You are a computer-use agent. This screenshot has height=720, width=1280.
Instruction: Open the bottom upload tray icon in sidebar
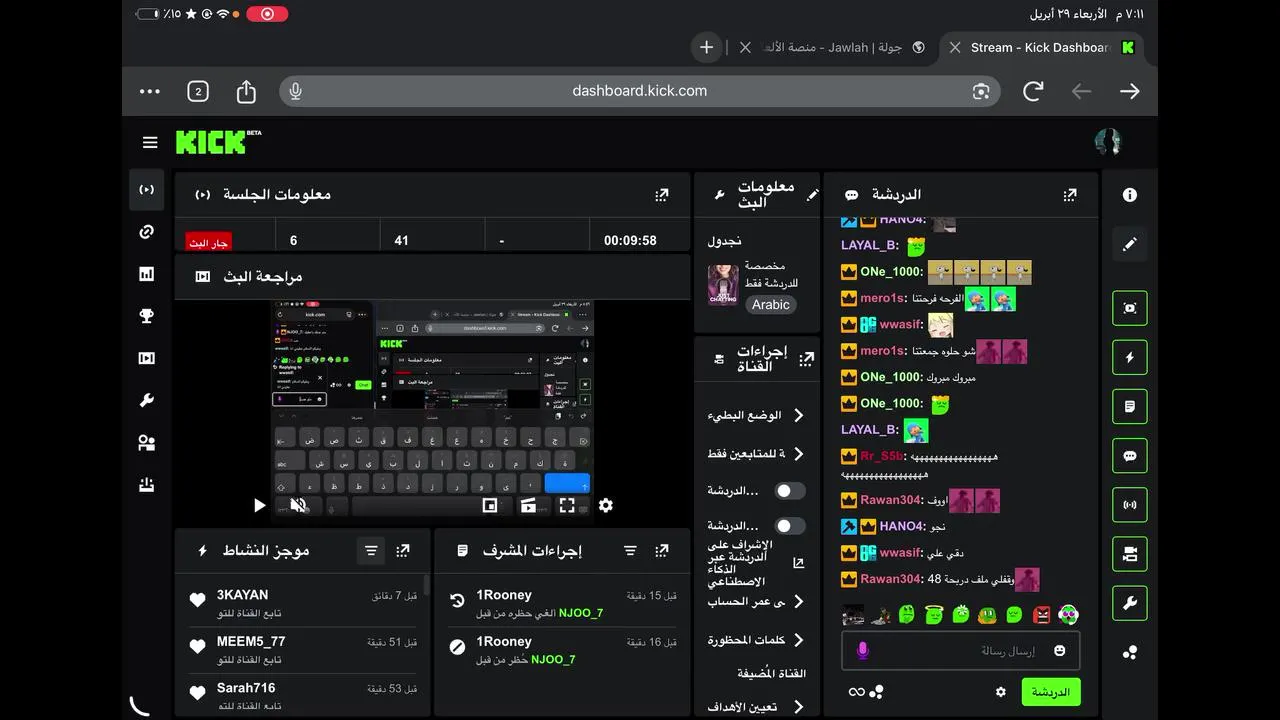pyautogui.click(x=147, y=485)
